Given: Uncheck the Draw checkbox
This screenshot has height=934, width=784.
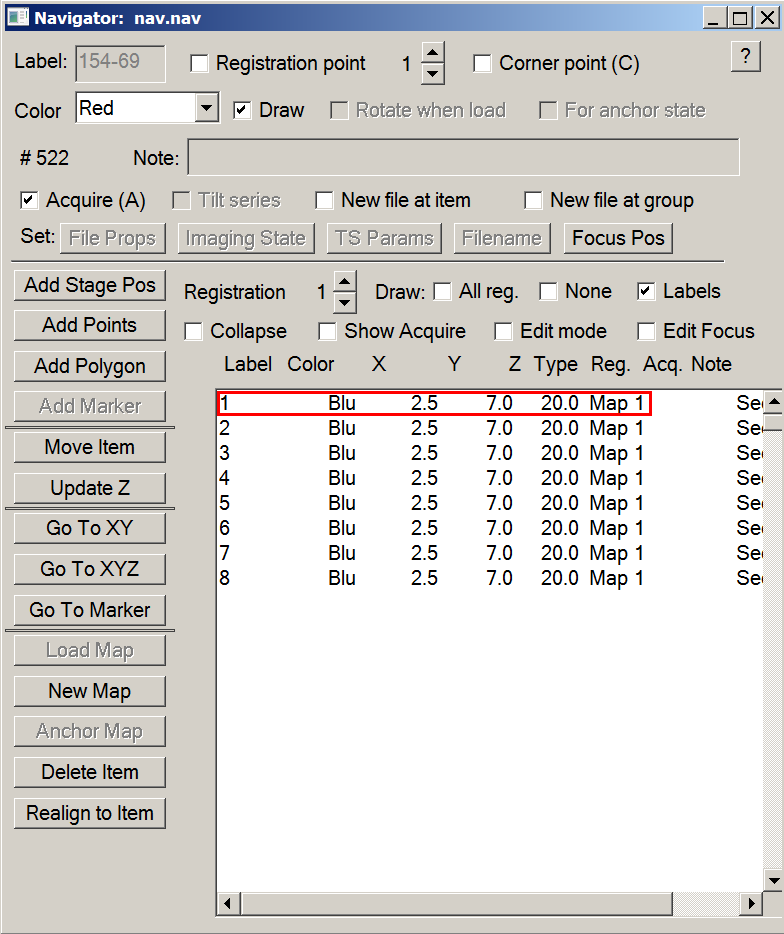Looking at the screenshot, I should point(242,110).
